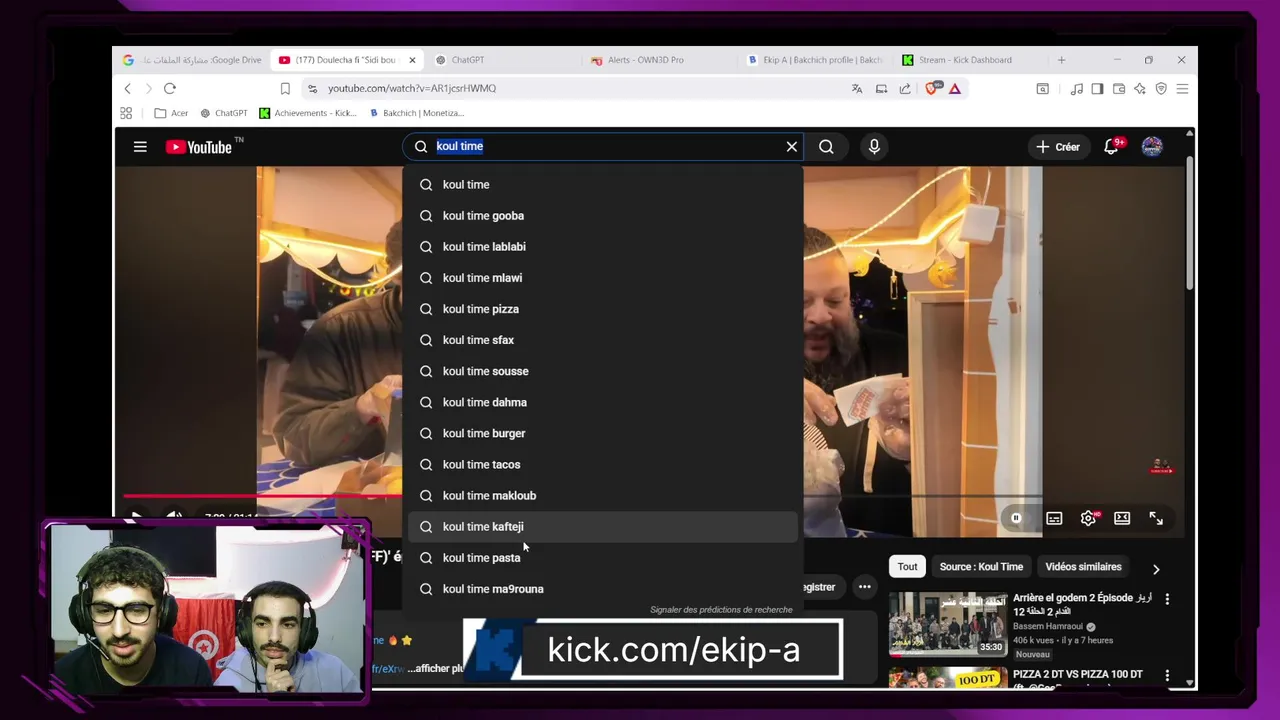1280x720 pixels.
Task: Click the translate page icon
Action: [x=857, y=89]
